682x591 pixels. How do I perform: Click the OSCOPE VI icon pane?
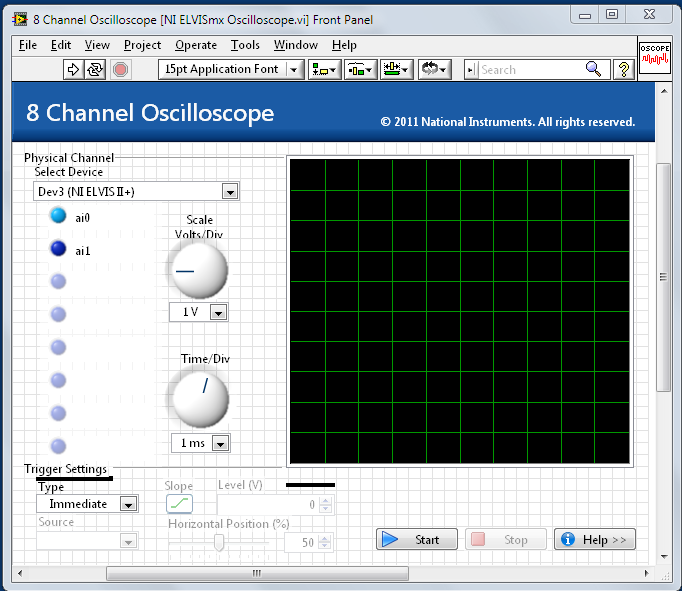(655, 57)
